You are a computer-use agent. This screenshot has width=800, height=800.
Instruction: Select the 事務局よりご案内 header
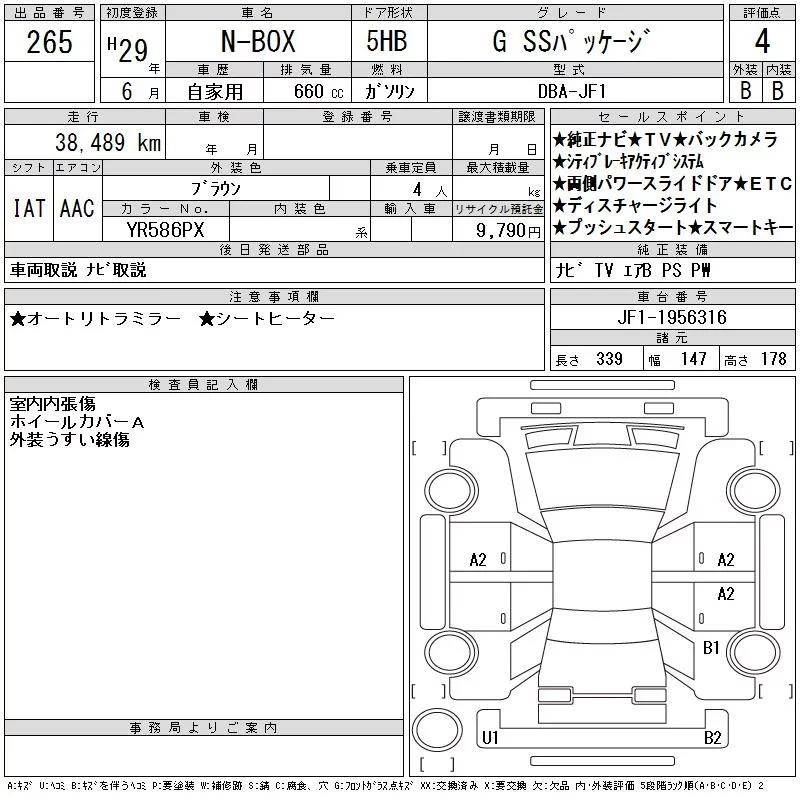[x=203, y=728]
